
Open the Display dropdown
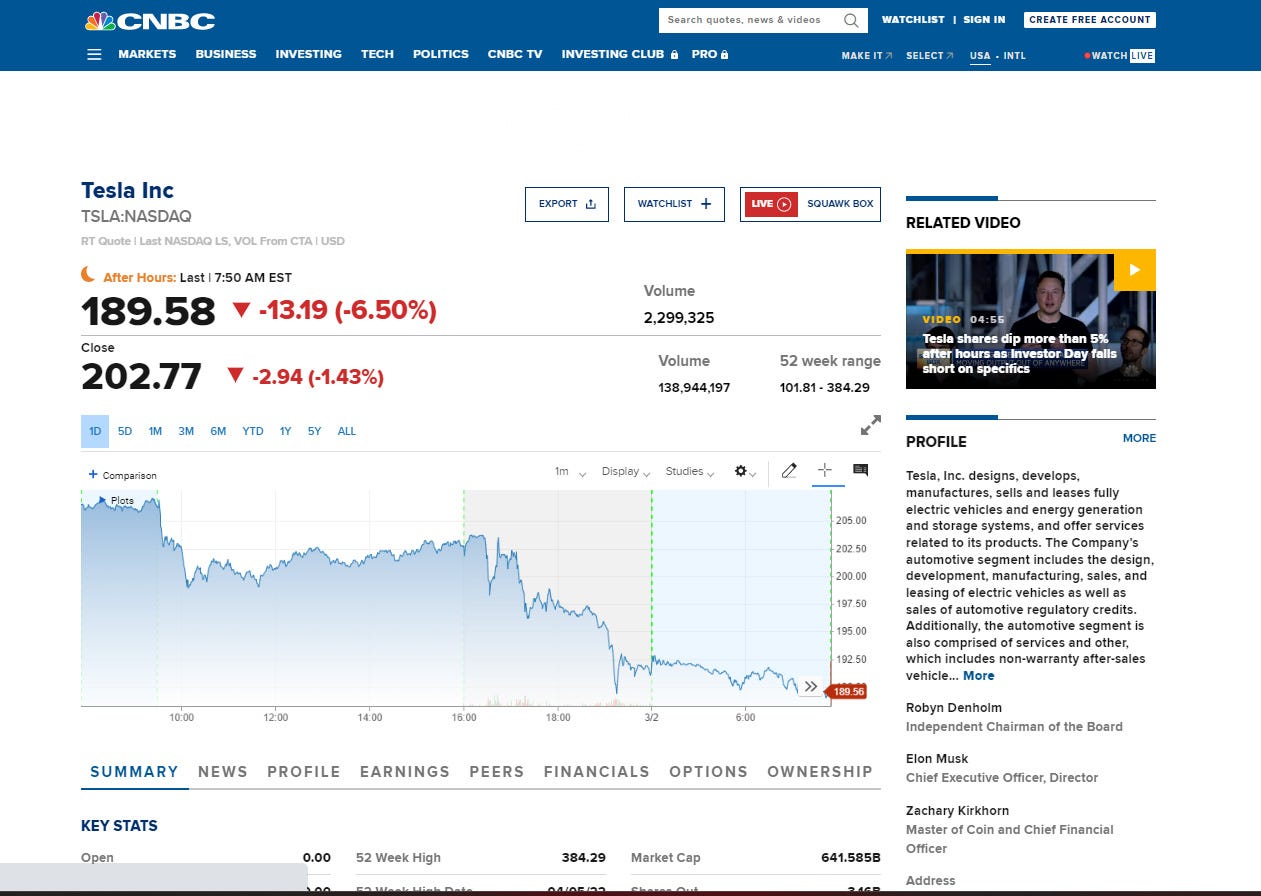pos(626,472)
